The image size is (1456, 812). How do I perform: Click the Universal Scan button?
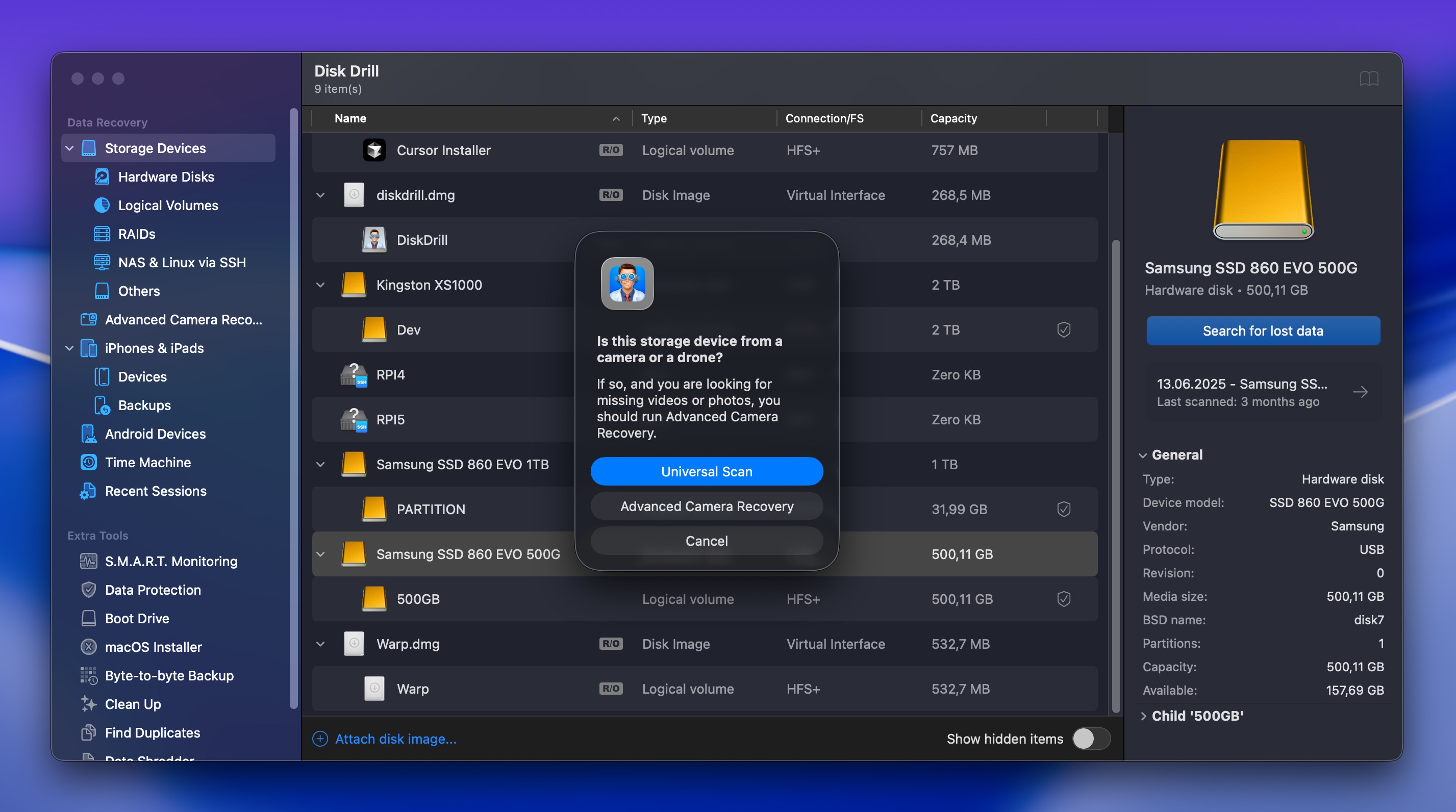(x=707, y=471)
